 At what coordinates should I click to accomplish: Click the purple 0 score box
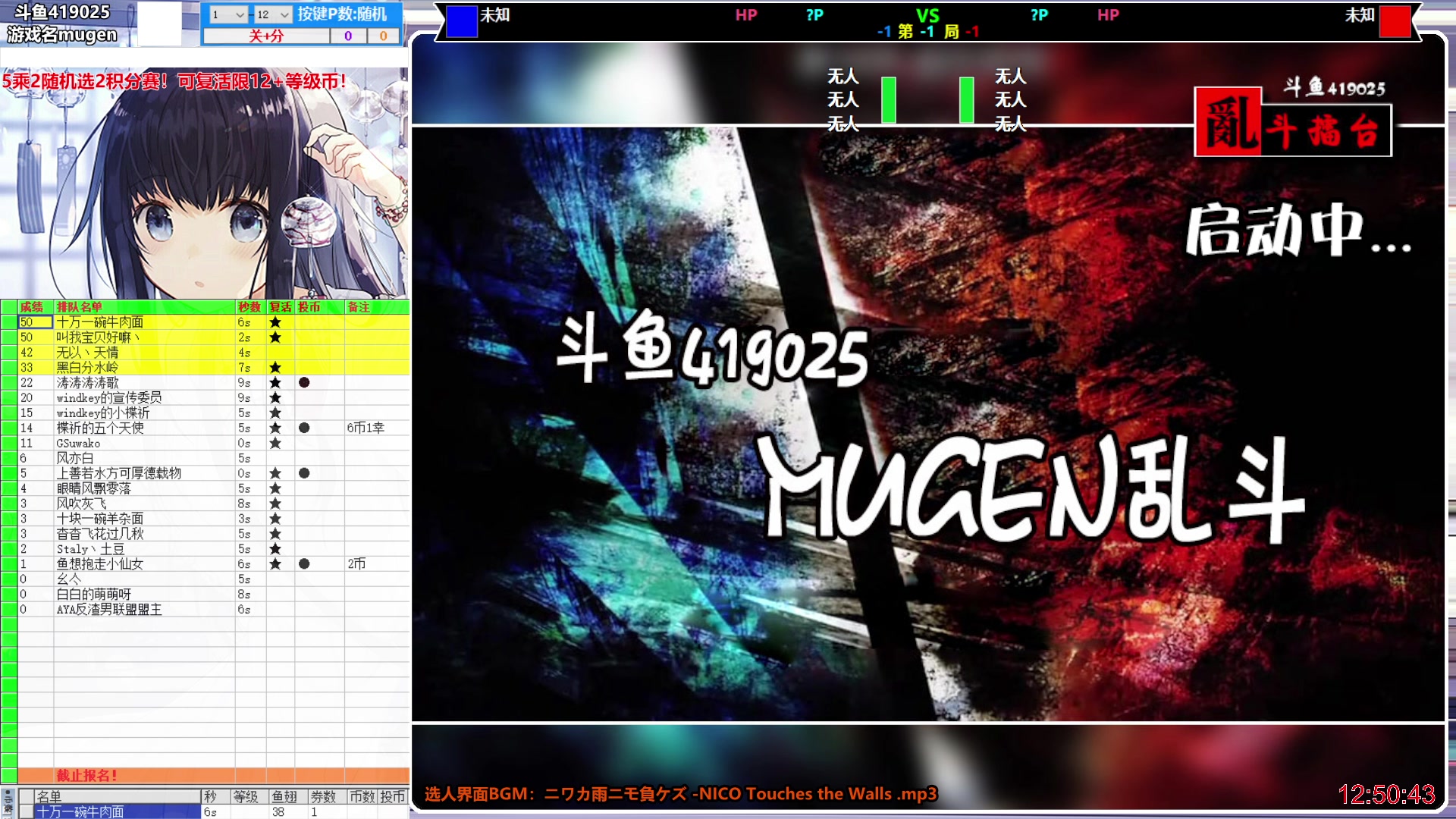point(348,36)
